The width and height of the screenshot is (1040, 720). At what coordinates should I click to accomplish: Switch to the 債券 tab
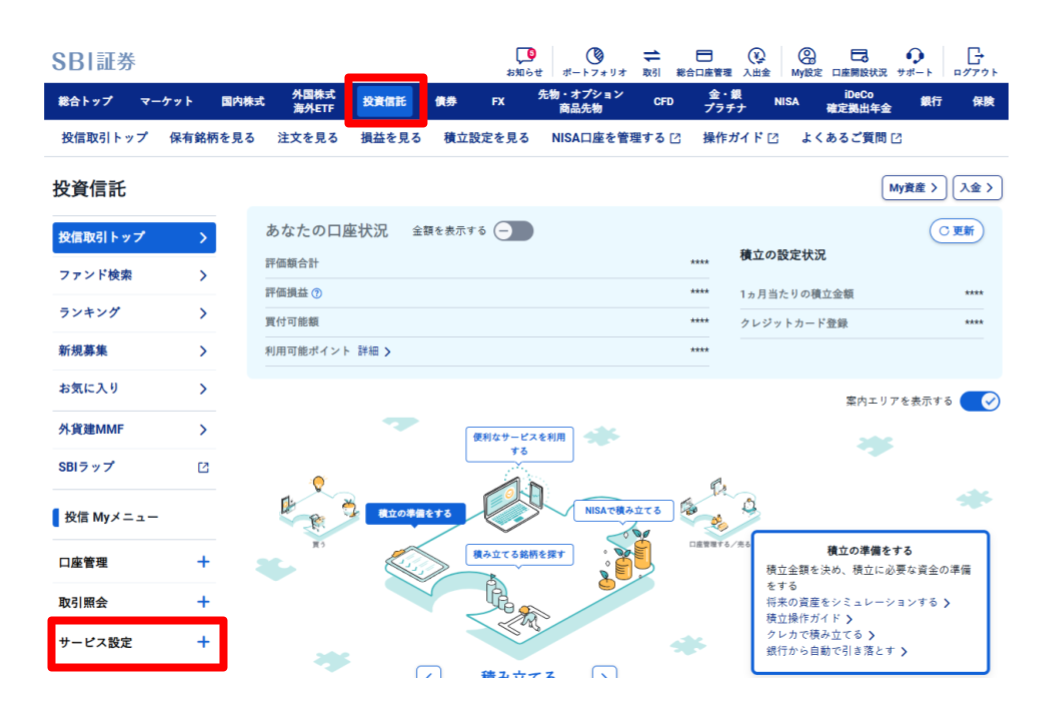pos(446,101)
